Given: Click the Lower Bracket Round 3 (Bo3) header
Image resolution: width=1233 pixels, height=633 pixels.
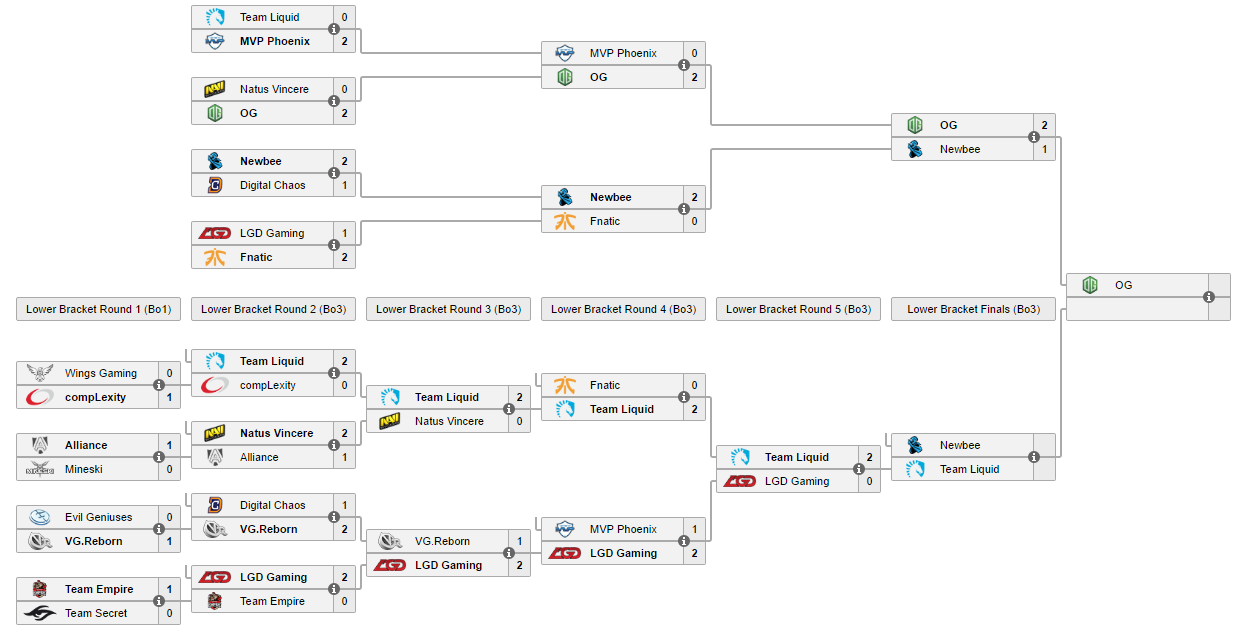Looking at the screenshot, I should [x=448, y=309].
